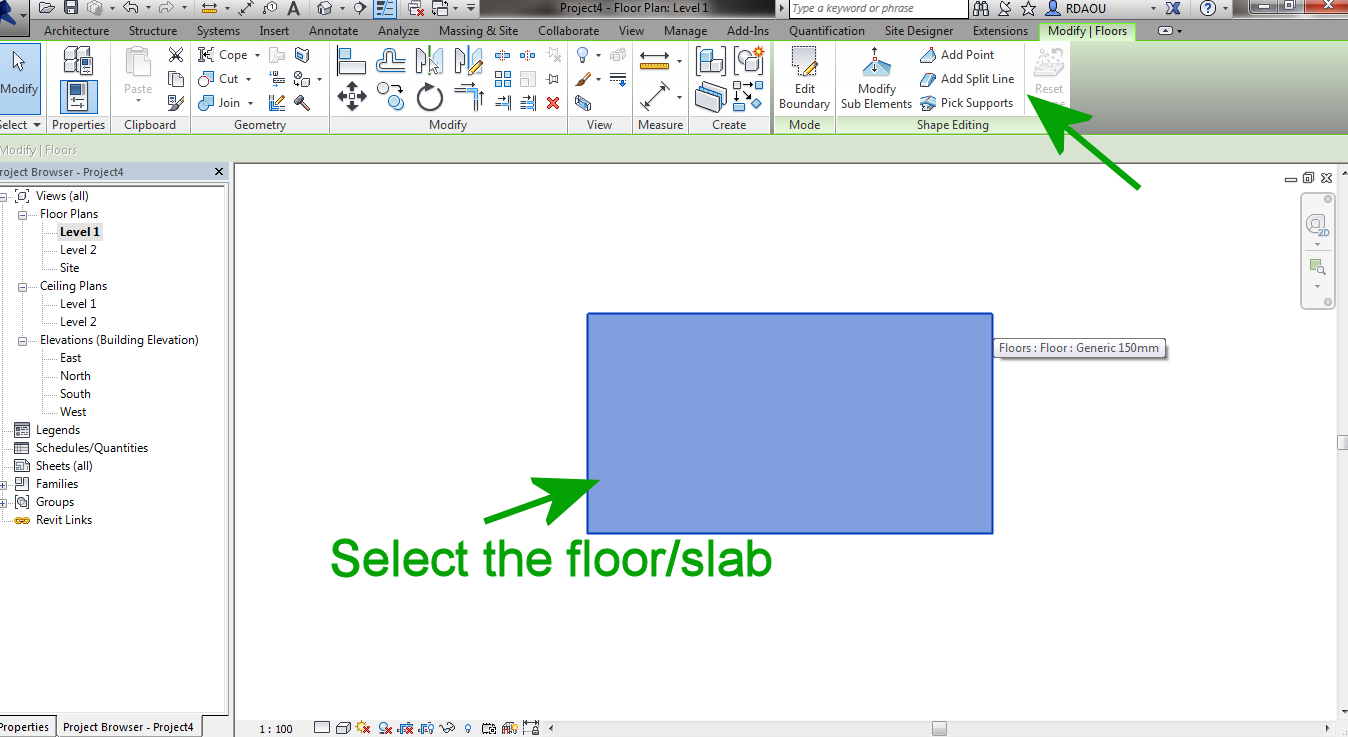The height and width of the screenshot is (737, 1348).
Task: Click the Copy tool with overlapping circles
Action: (x=391, y=97)
